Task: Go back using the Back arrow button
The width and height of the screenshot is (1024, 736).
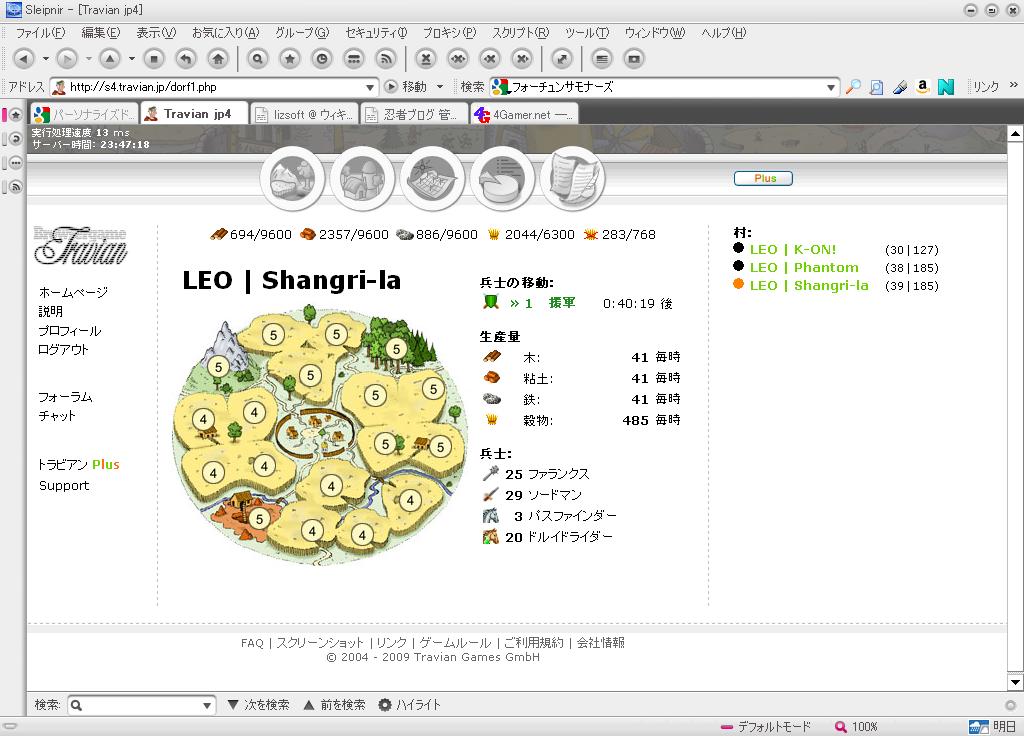Action: [x=24, y=59]
